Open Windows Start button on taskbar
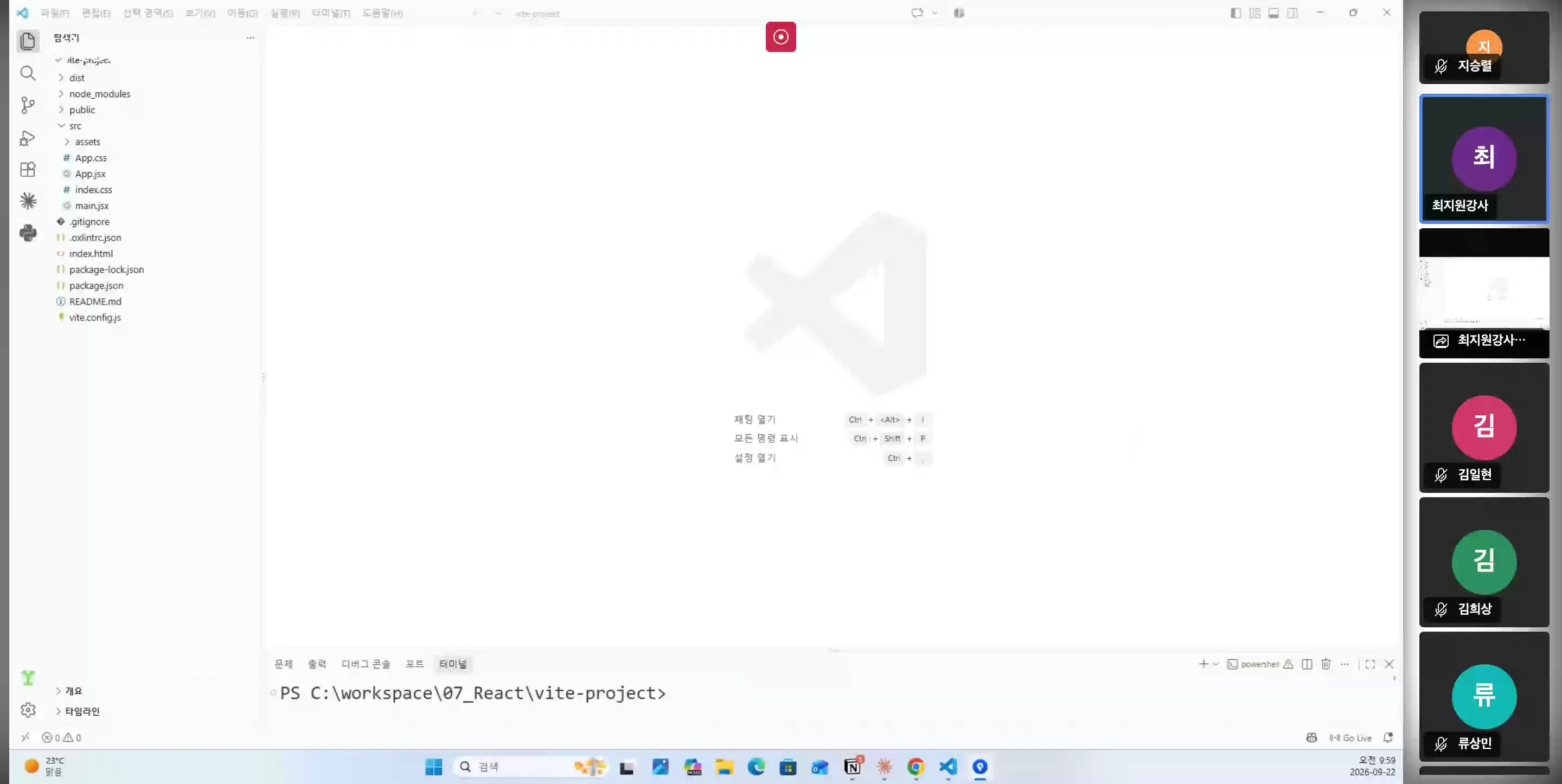Viewport: 1562px width, 784px height. 433,767
